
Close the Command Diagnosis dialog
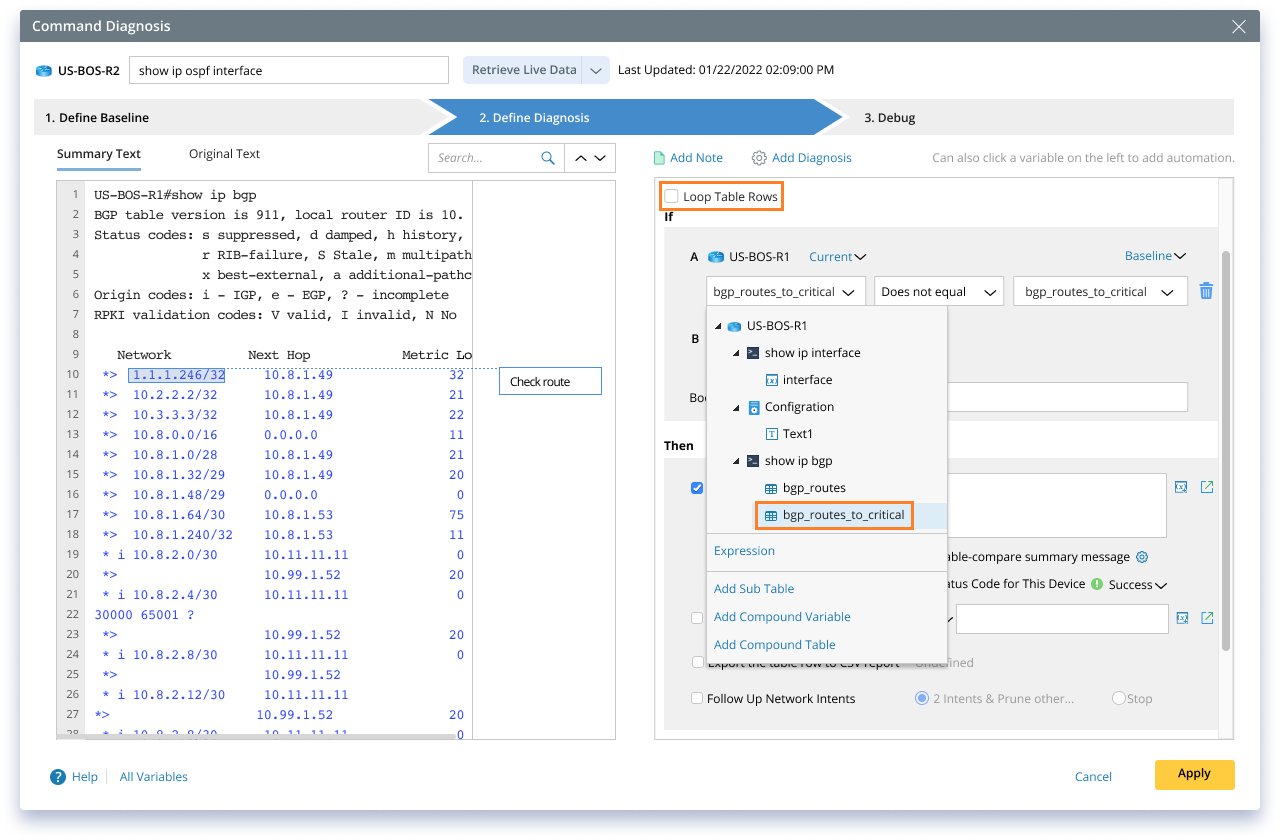click(1239, 27)
